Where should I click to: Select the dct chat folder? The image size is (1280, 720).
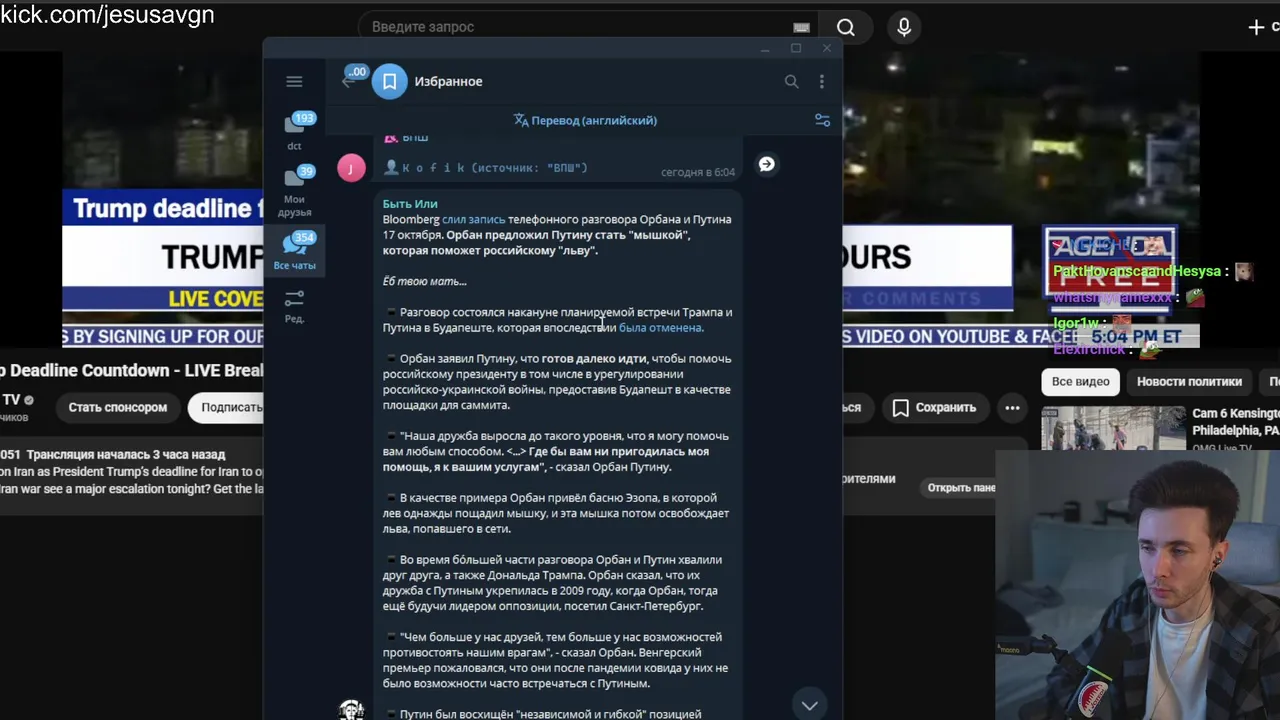point(295,131)
